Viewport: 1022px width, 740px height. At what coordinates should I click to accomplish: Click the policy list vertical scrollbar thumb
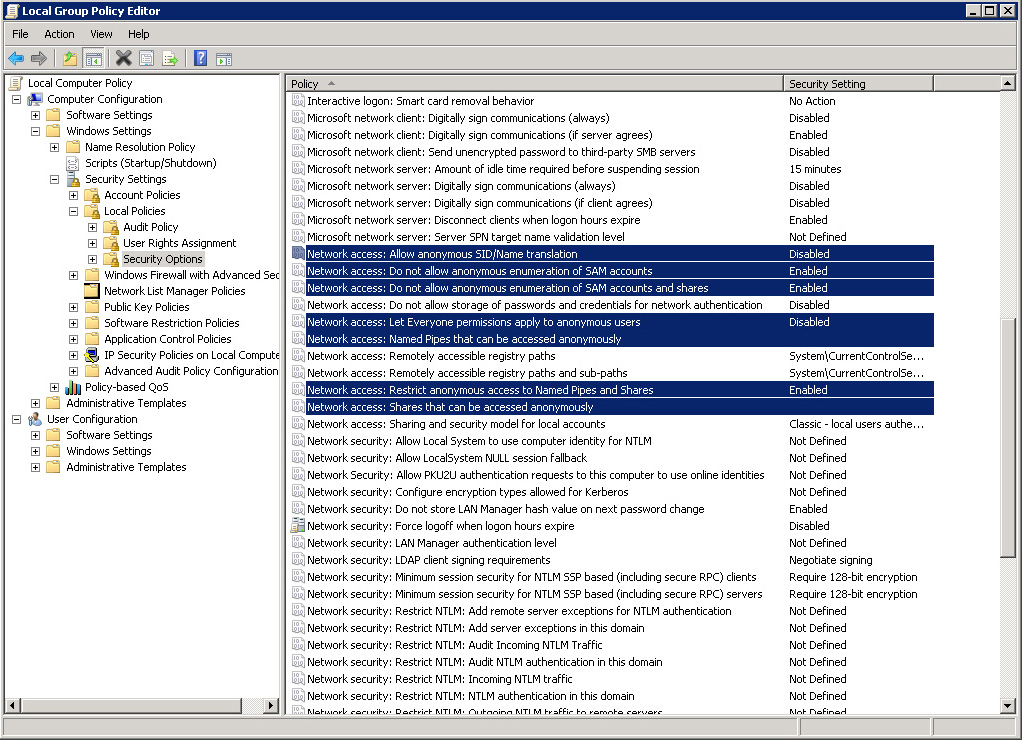click(1008, 437)
